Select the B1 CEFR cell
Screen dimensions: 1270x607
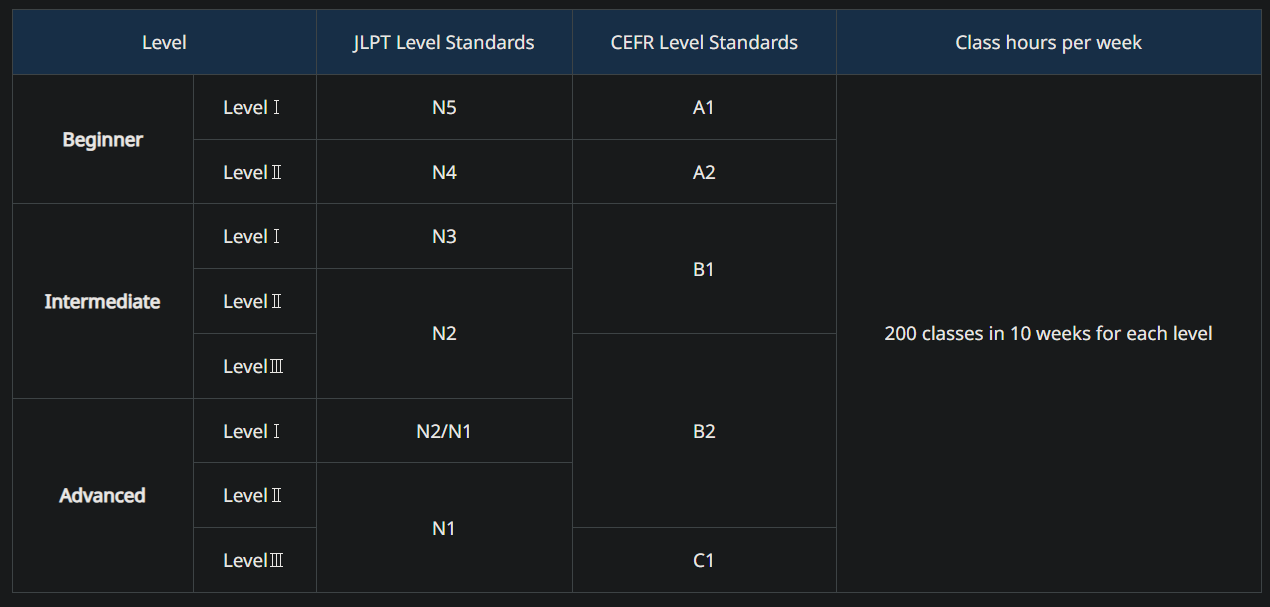click(x=704, y=269)
